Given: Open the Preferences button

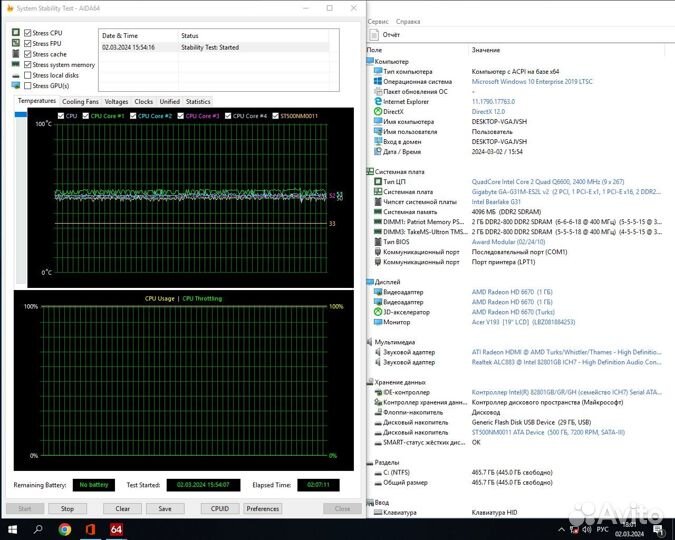Looking at the screenshot, I should tap(263, 509).
